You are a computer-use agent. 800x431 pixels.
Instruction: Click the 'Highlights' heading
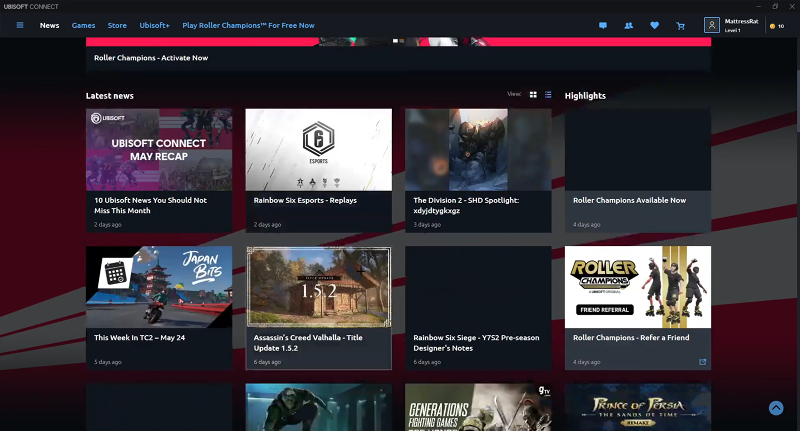[x=585, y=96]
